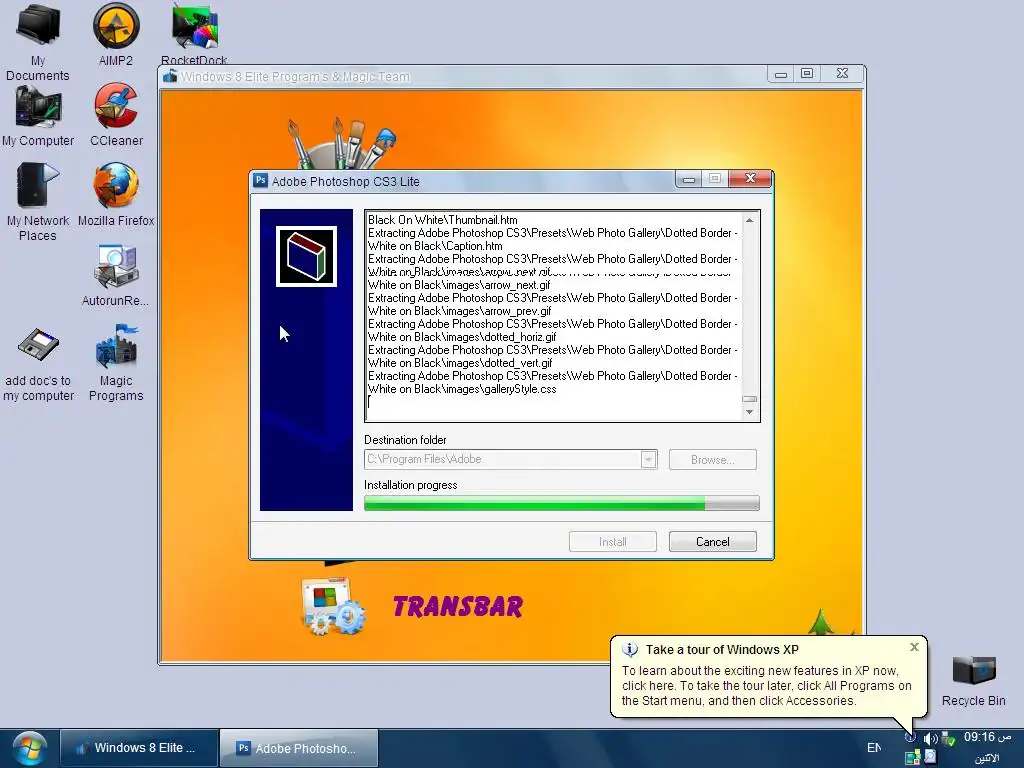Launch Mozilla Firefox desktop icon

pos(116,195)
